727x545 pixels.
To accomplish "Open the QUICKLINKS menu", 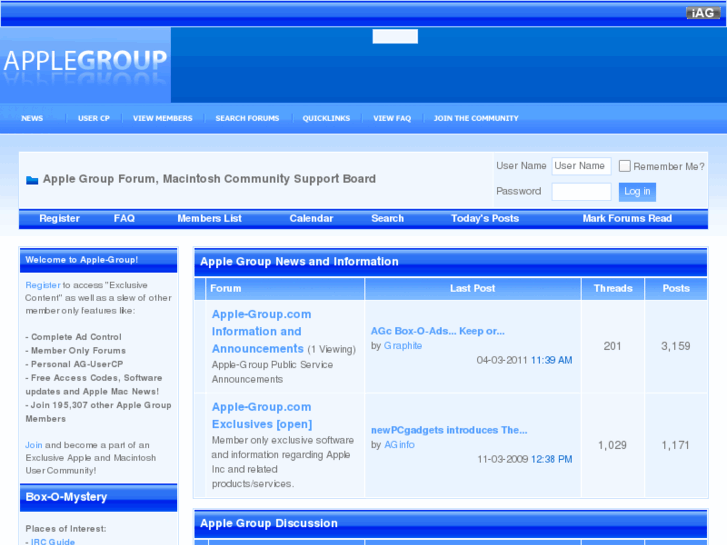I will tap(326, 118).
